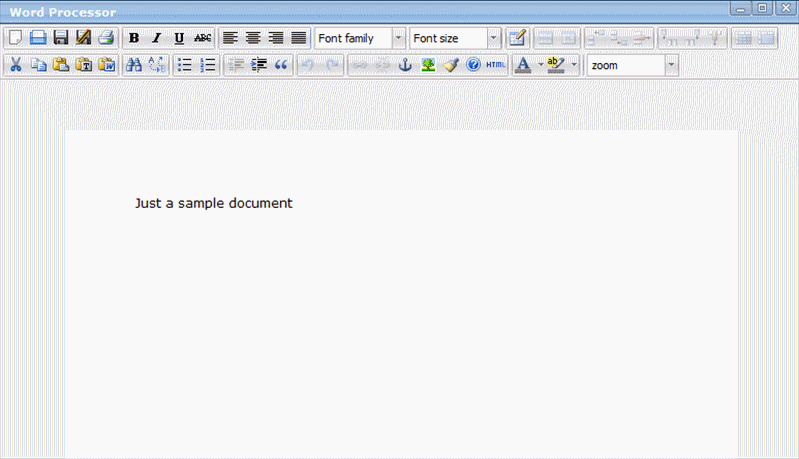The height and width of the screenshot is (459, 799).
Task: Open help via the question mark icon
Action: pos(473,65)
